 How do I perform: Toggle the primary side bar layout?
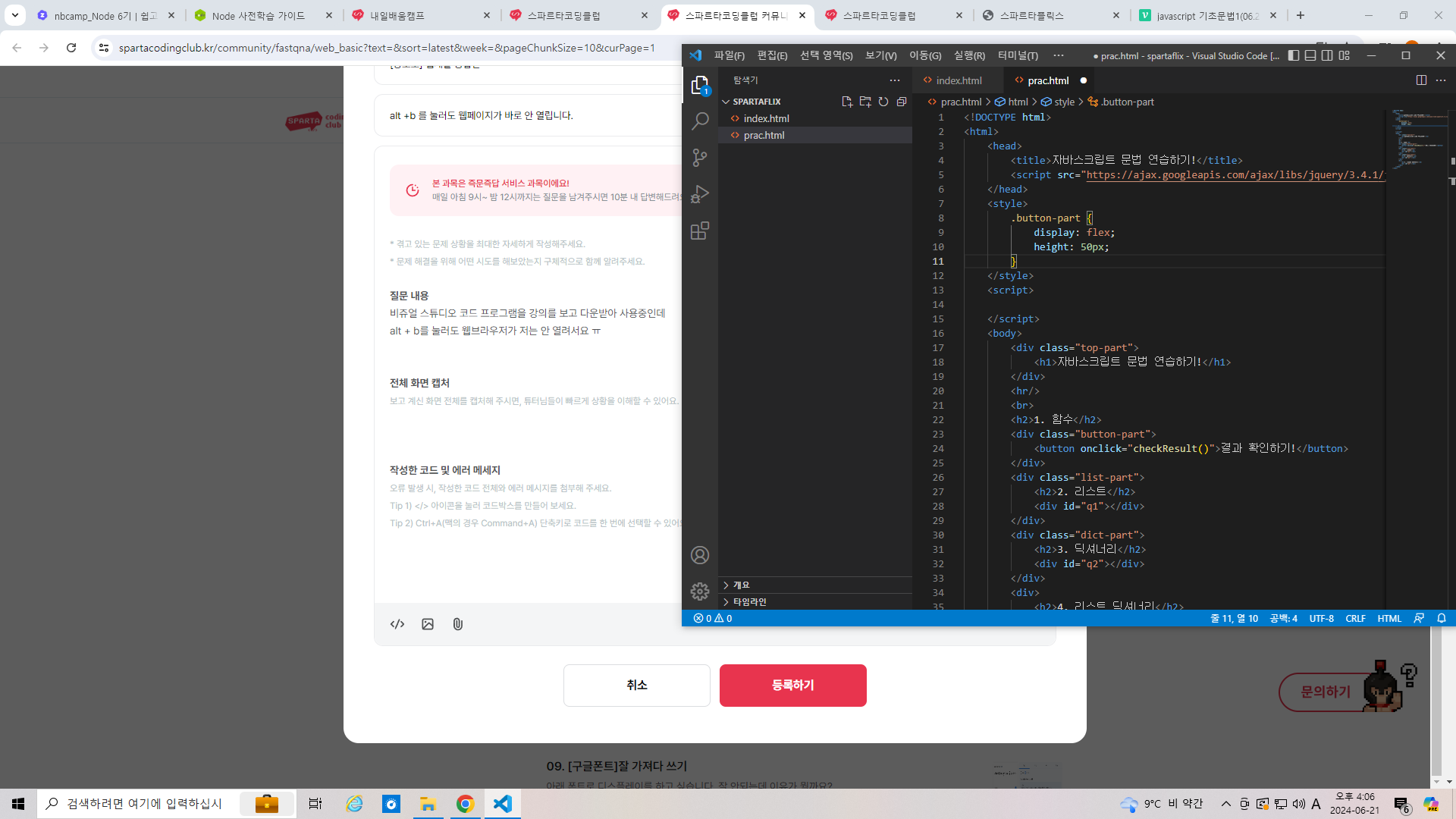point(1294,55)
